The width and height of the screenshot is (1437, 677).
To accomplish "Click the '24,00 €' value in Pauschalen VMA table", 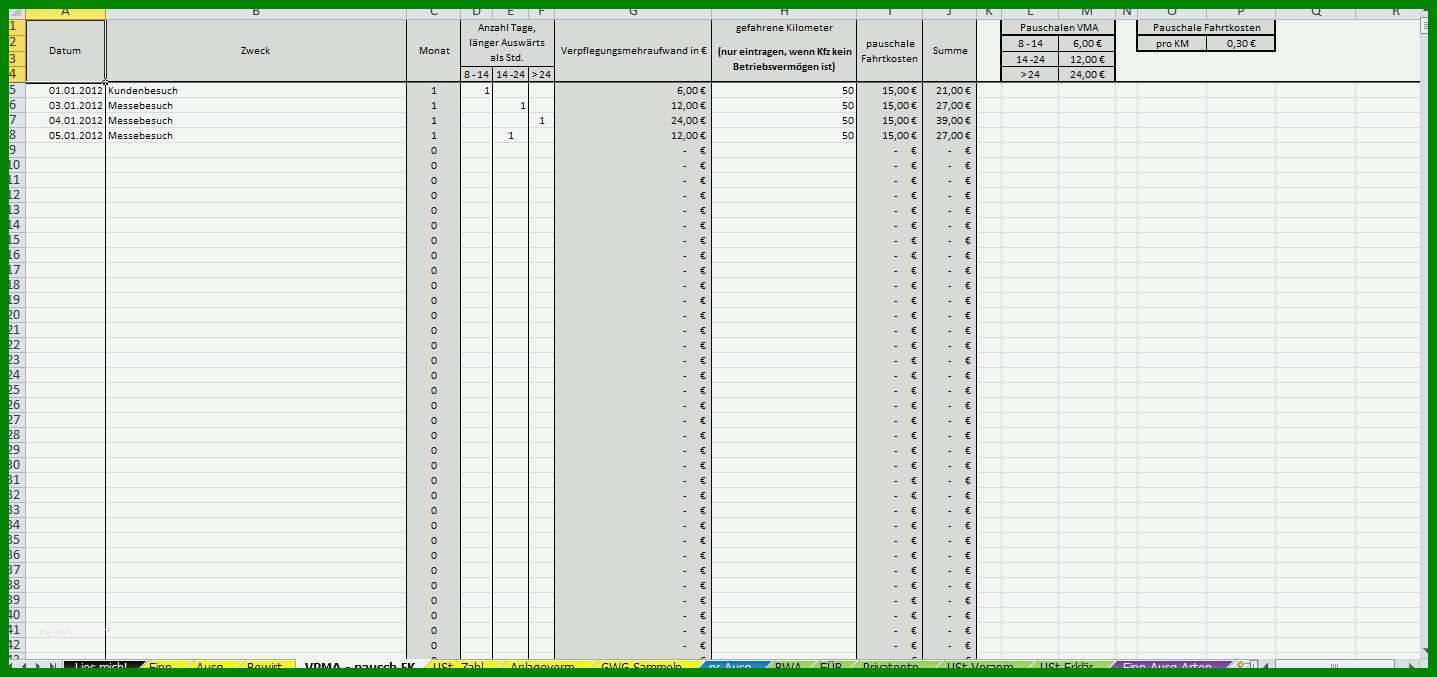I will 1086,74.
